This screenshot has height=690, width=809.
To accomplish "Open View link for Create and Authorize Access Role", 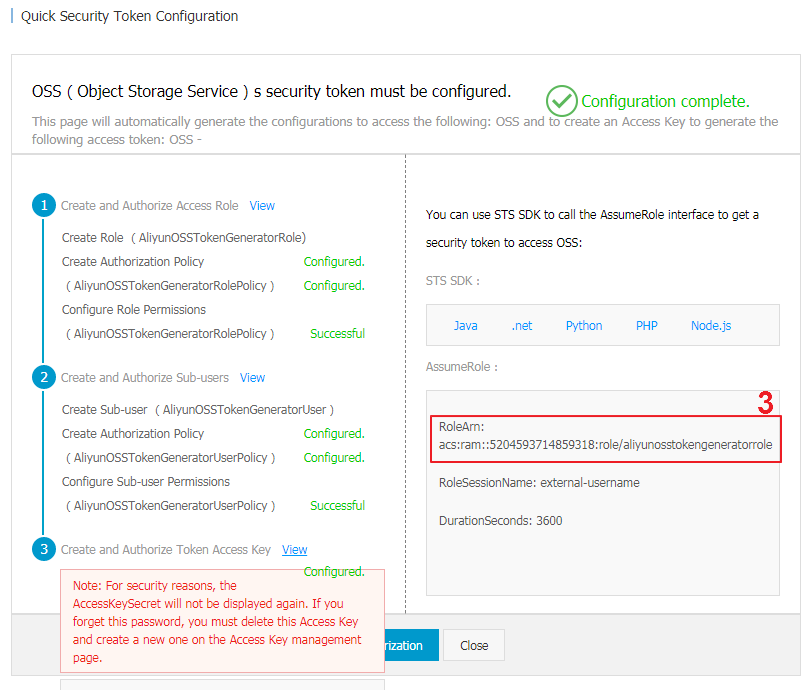I will (x=262, y=206).
